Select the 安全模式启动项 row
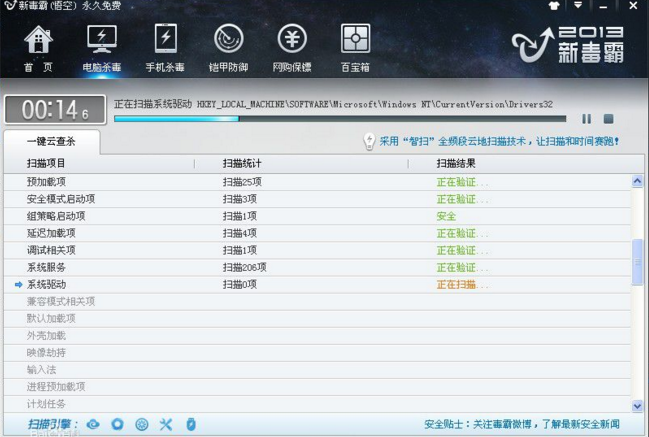The width and height of the screenshot is (649, 437). coord(317,199)
